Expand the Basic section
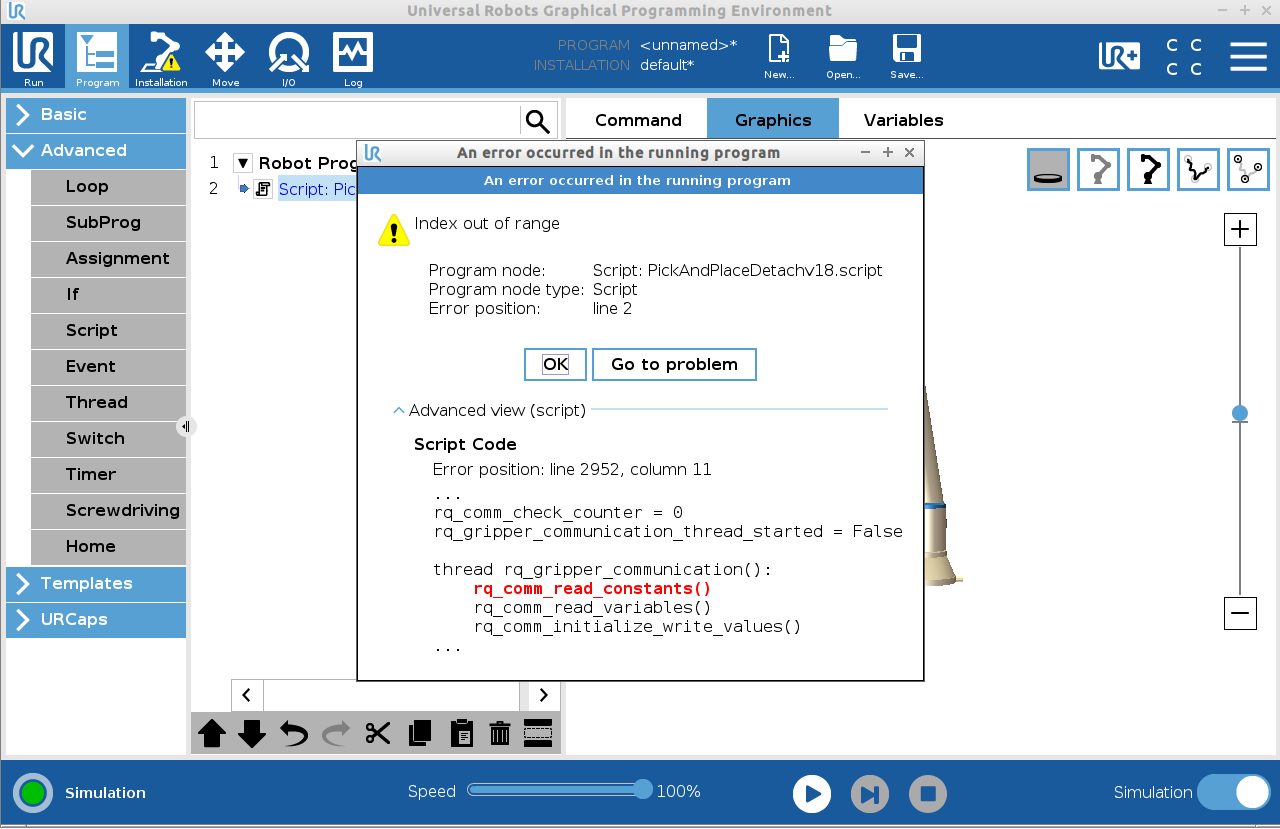This screenshot has width=1280, height=829. pos(96,115)
